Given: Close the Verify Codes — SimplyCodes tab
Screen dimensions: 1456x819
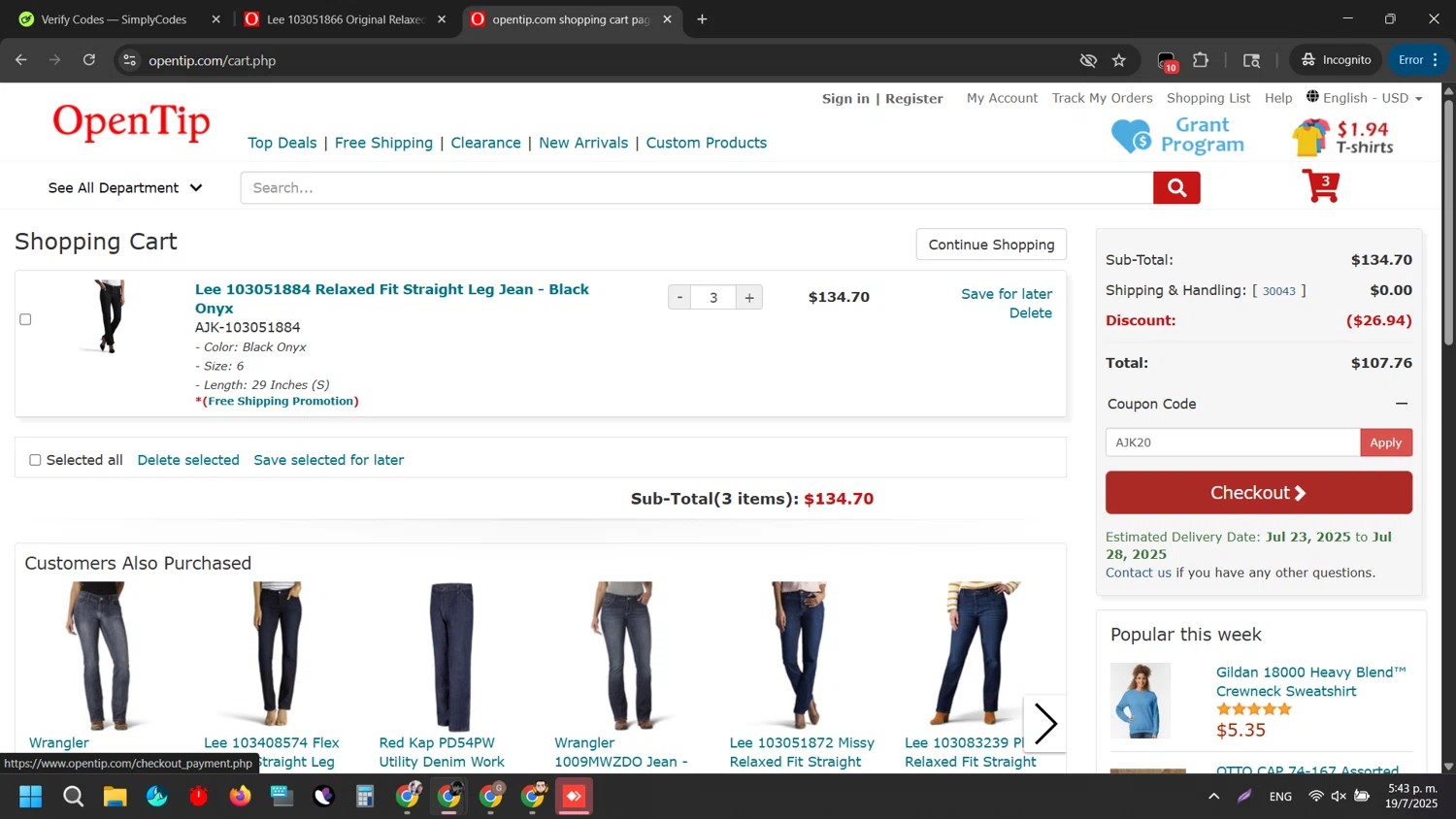Looking at the screenshot, I should (215, 19).
